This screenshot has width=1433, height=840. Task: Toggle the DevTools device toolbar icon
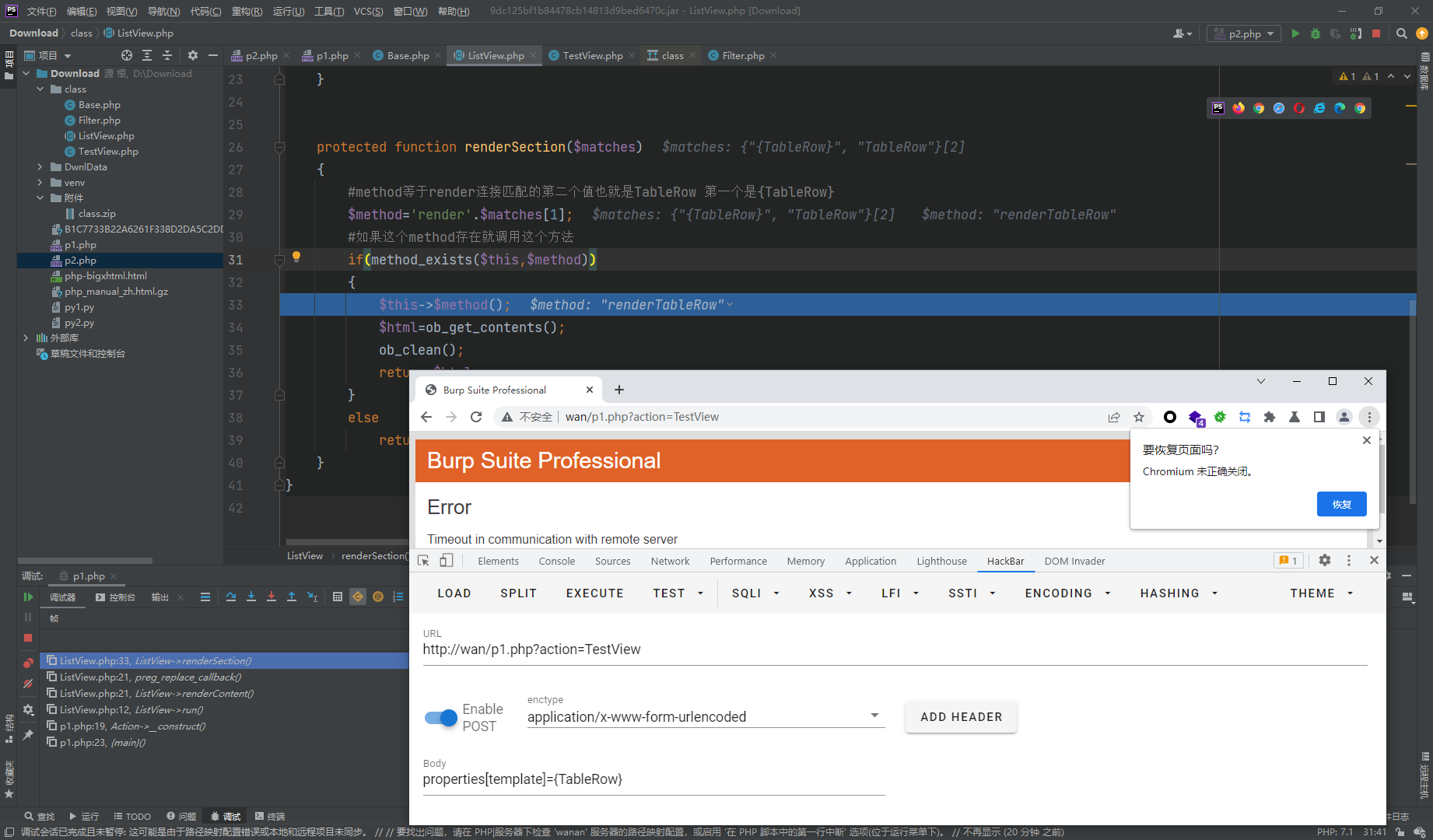click(447, 561)
